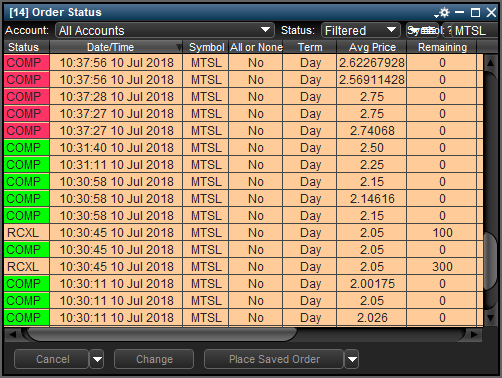Click the avg price 2.25 cell
The height and width of the screenshot is (378, 502).
click(372, 164)
